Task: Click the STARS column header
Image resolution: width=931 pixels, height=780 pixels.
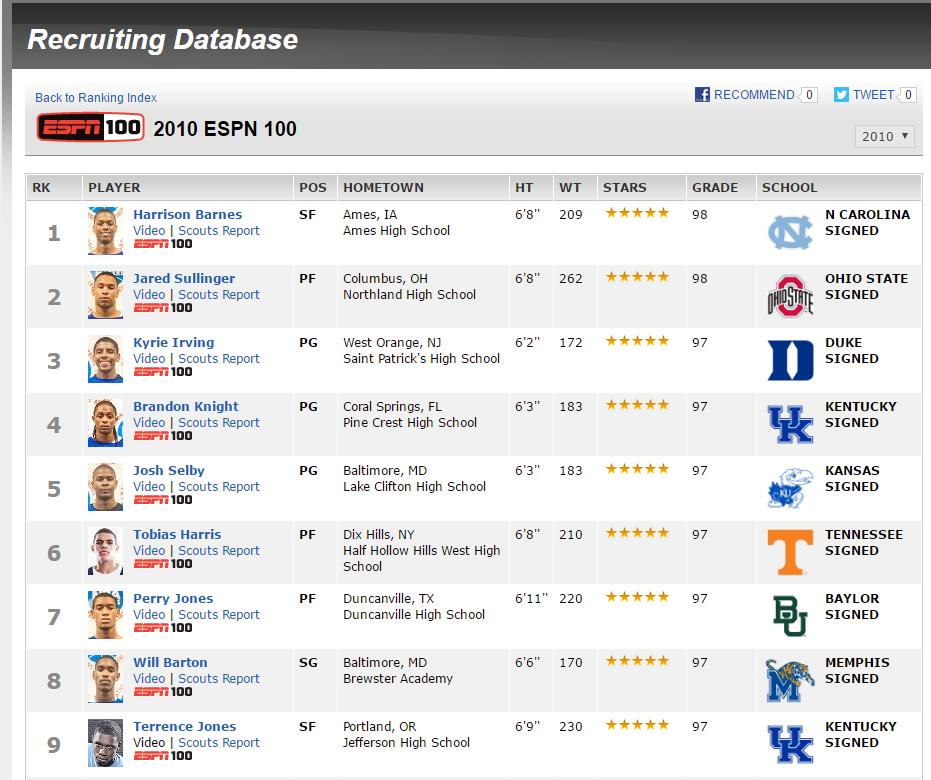Action: 624,187
